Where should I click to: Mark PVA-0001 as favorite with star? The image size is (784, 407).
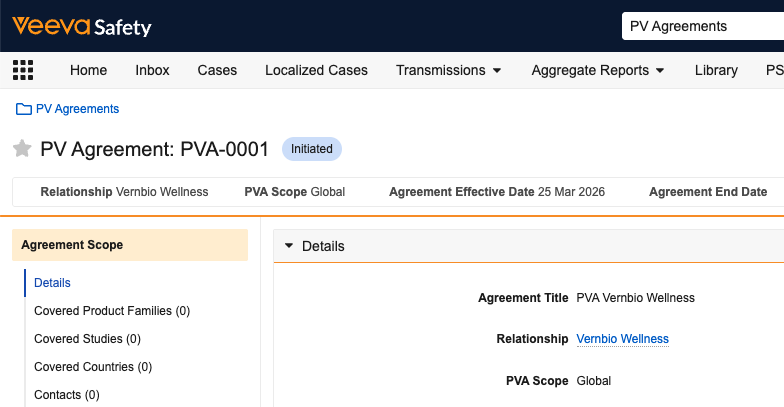pyautogui.click(x=22, y=149)
